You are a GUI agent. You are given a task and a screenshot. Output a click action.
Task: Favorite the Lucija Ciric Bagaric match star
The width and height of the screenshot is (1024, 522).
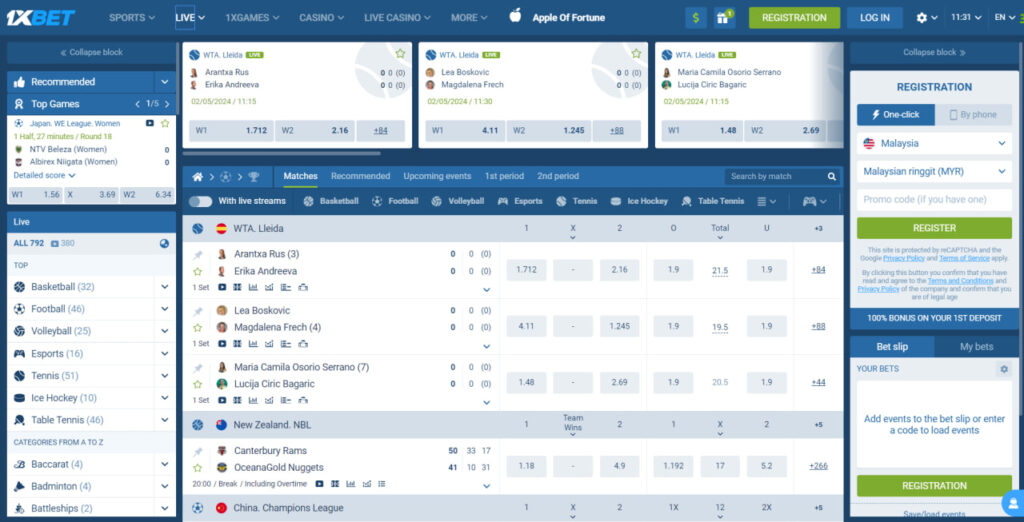[x=198, y=384]
